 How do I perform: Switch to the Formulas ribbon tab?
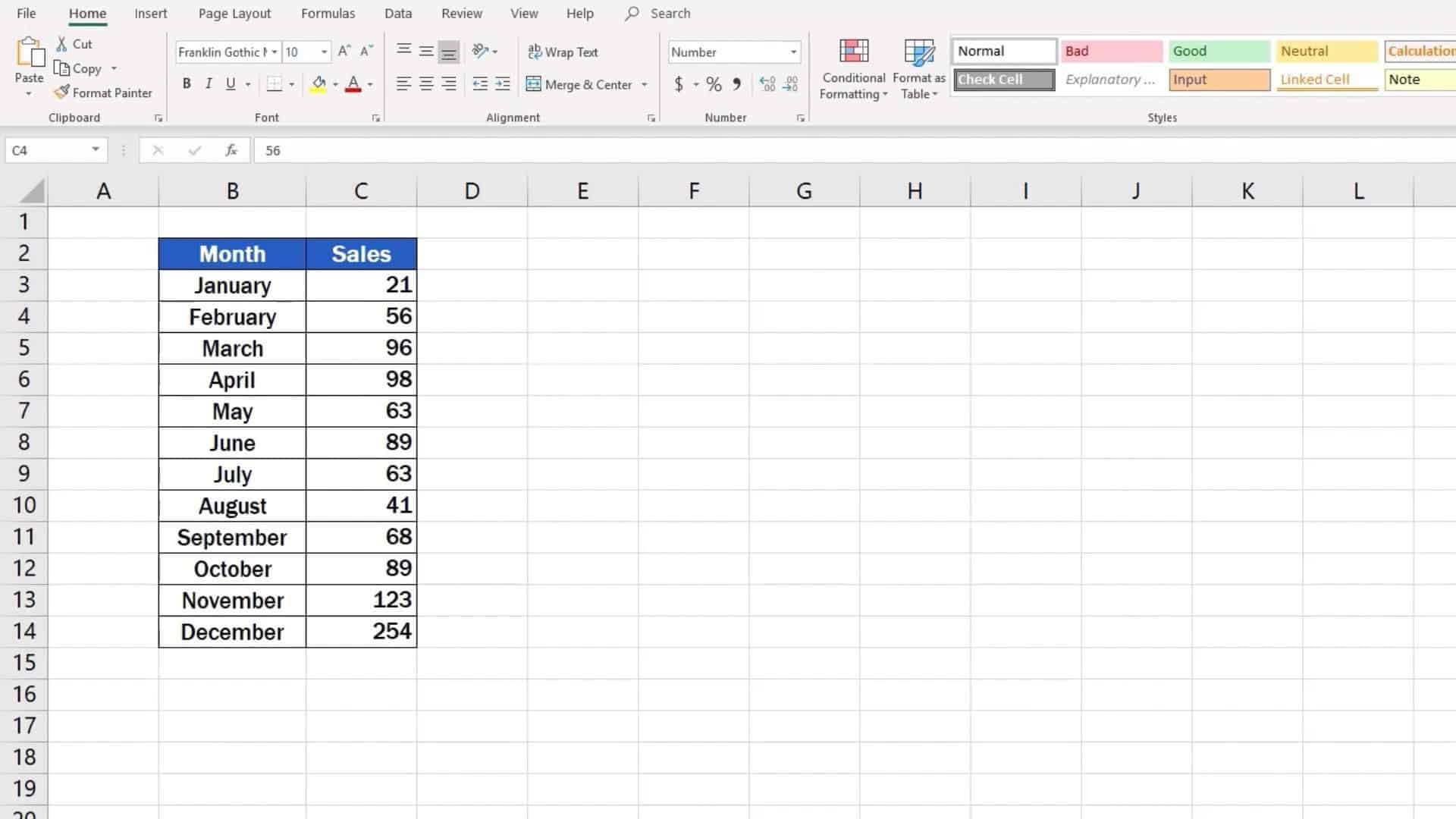coord(328,13)
